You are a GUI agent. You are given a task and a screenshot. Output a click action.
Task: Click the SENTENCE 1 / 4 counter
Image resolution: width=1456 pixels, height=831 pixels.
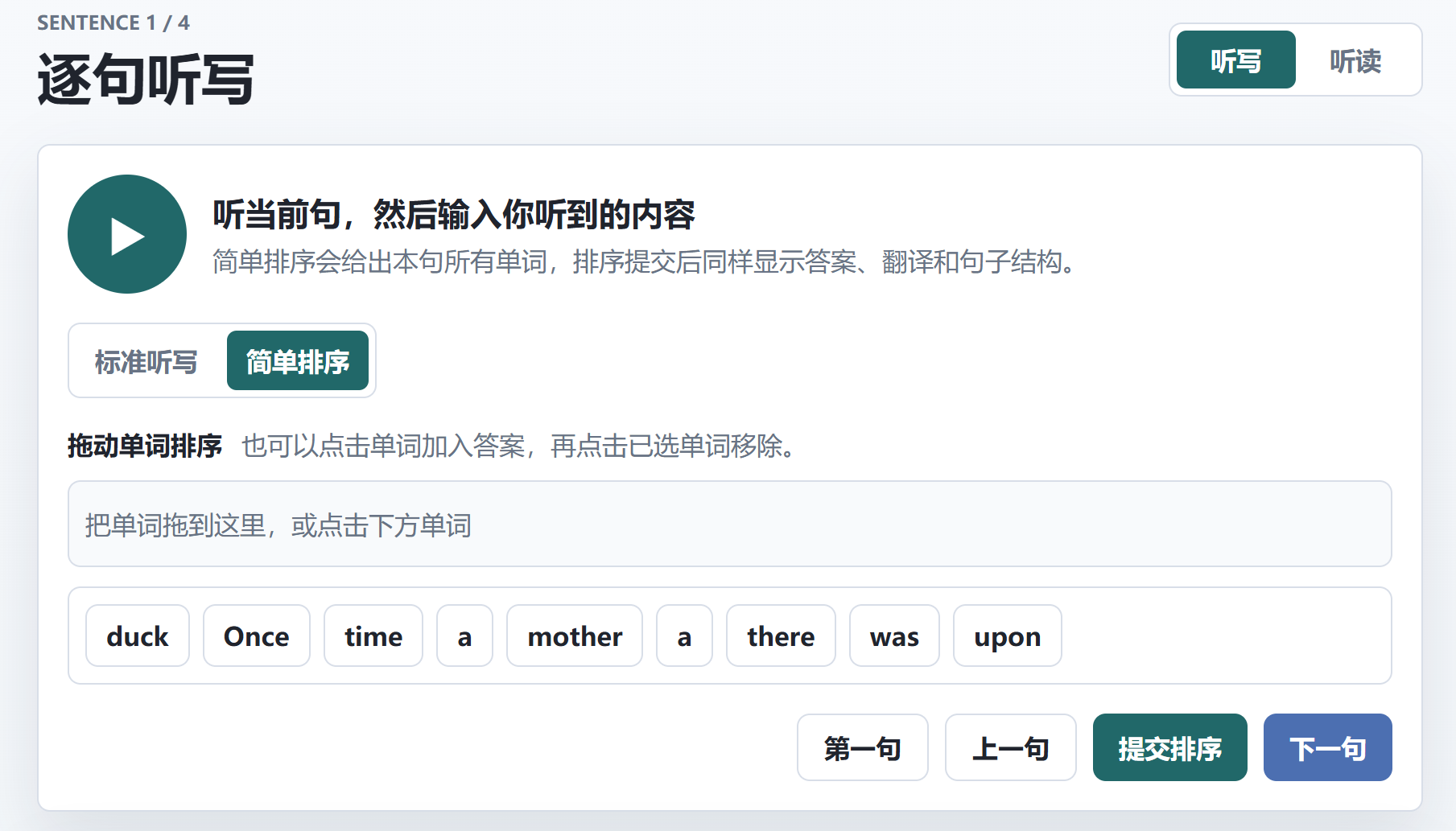coord(113,23)
